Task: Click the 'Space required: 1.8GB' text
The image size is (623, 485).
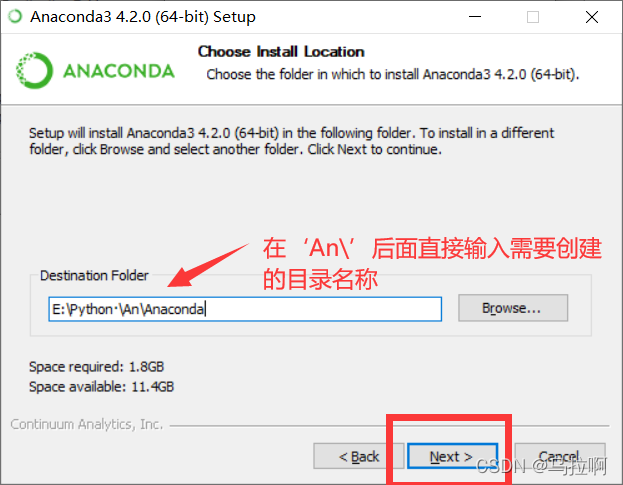Action: (97, 367)
